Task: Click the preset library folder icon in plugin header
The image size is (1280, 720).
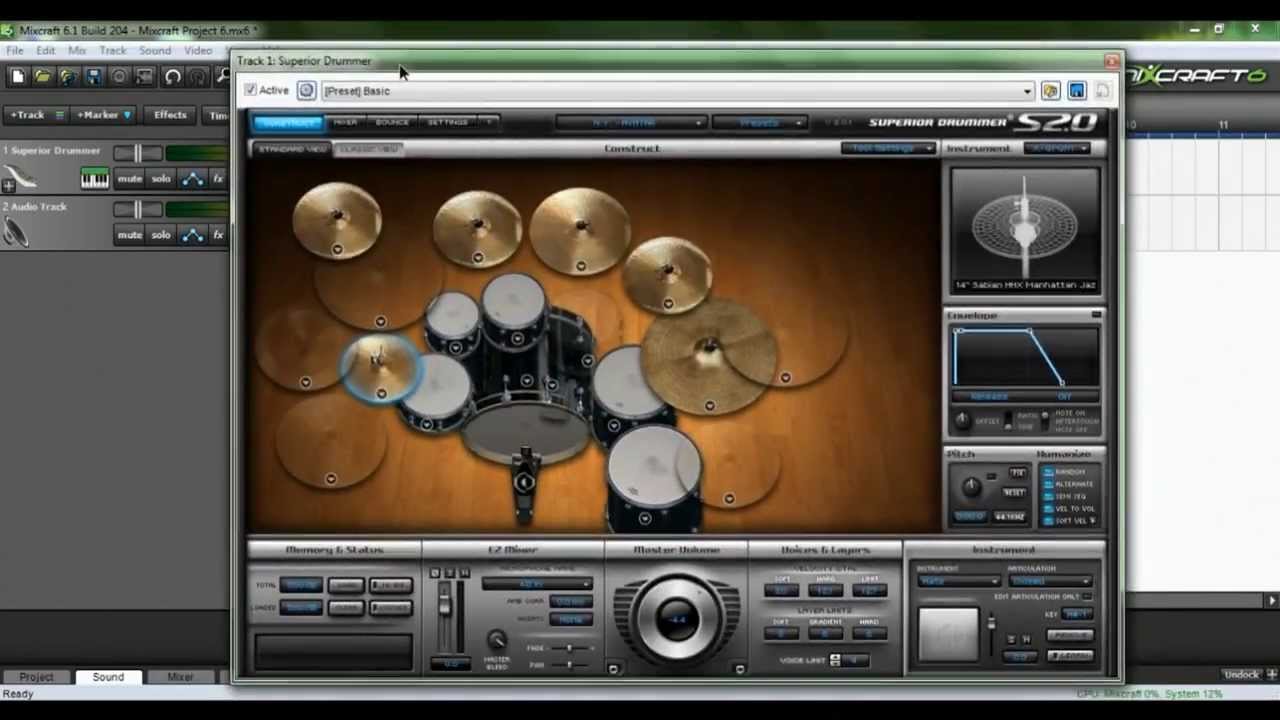Action: [x=1050, y=91]
